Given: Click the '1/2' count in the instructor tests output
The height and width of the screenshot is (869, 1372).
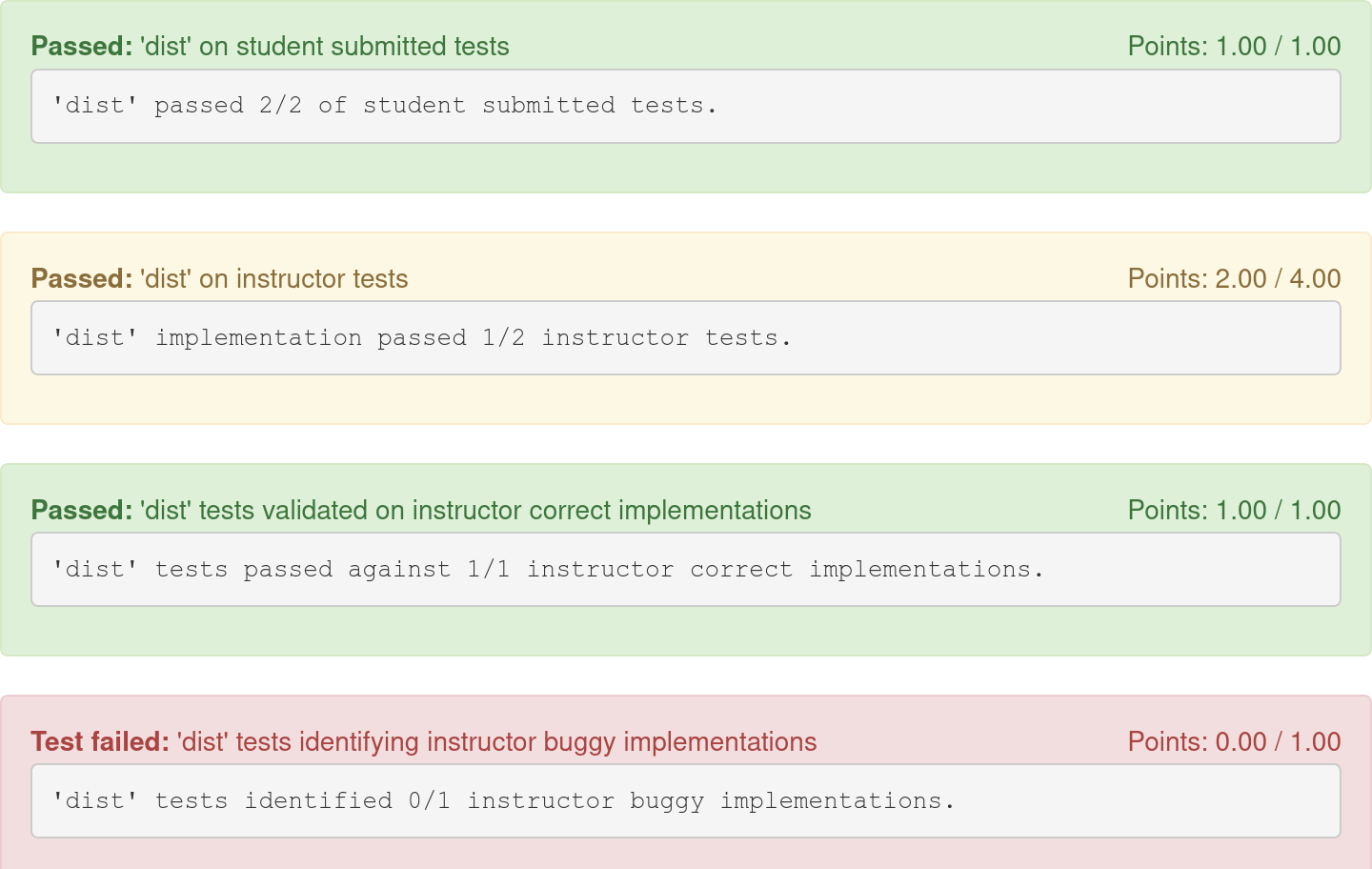Looking at the screenshot, I should click(x=503, y=338).
